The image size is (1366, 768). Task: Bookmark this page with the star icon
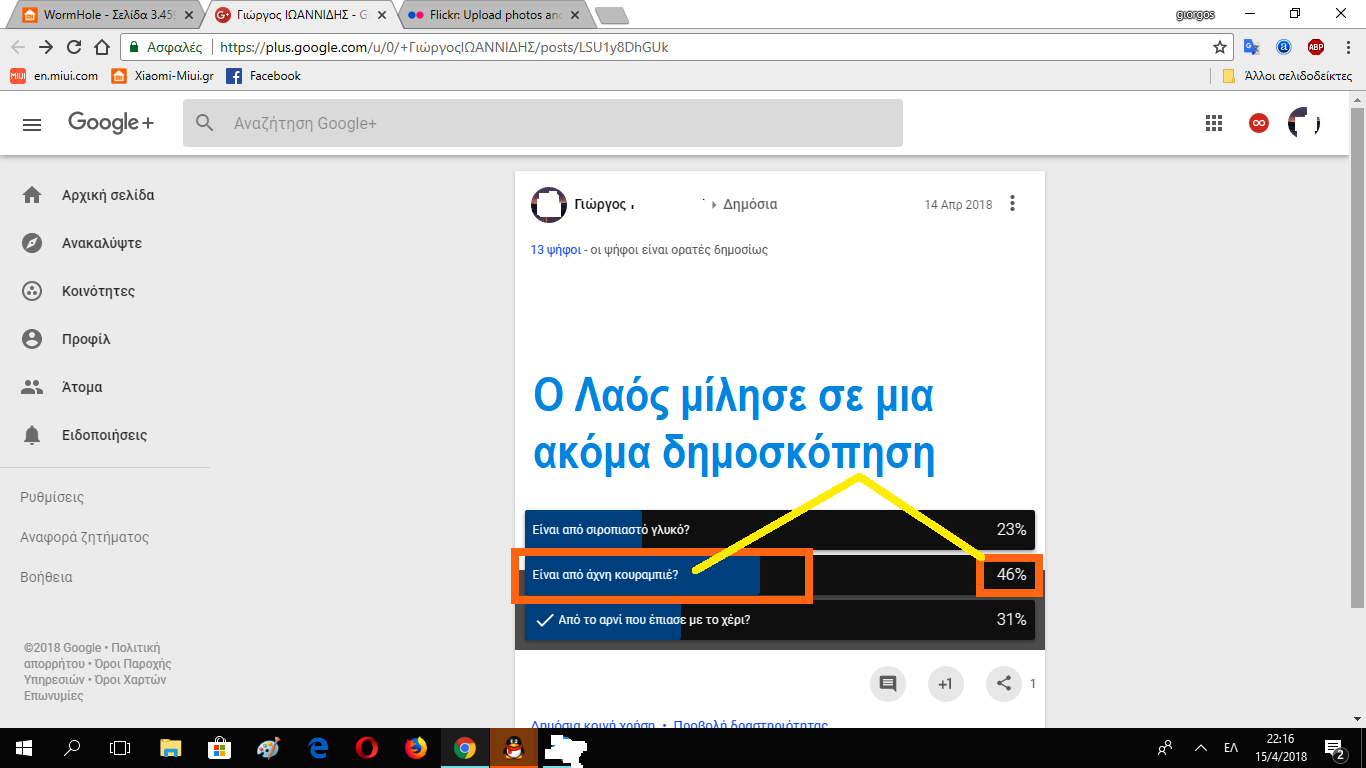coord(1219,47)
